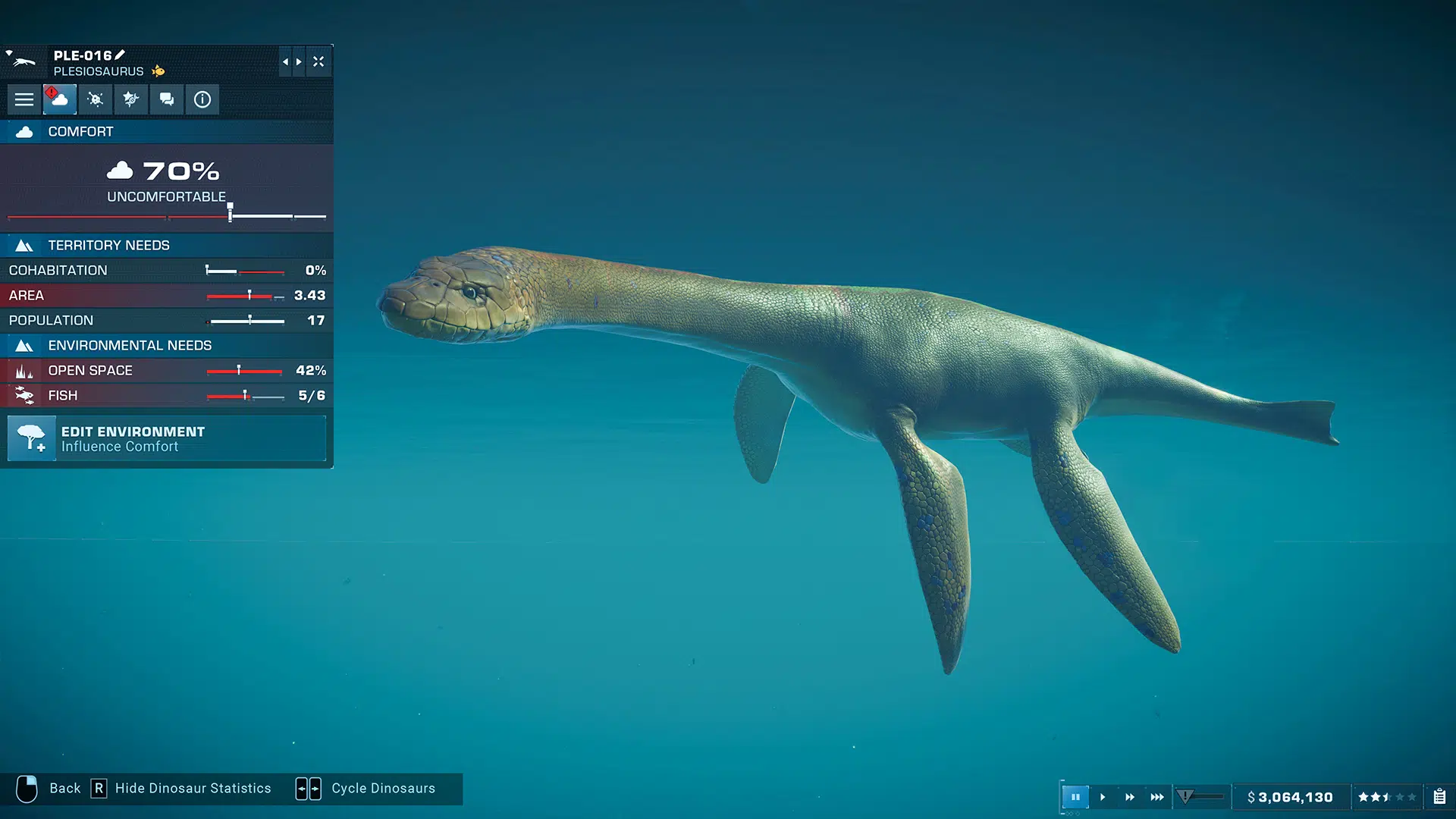Click Hide Dinosaur Statistics prompt

coord(181,789)
